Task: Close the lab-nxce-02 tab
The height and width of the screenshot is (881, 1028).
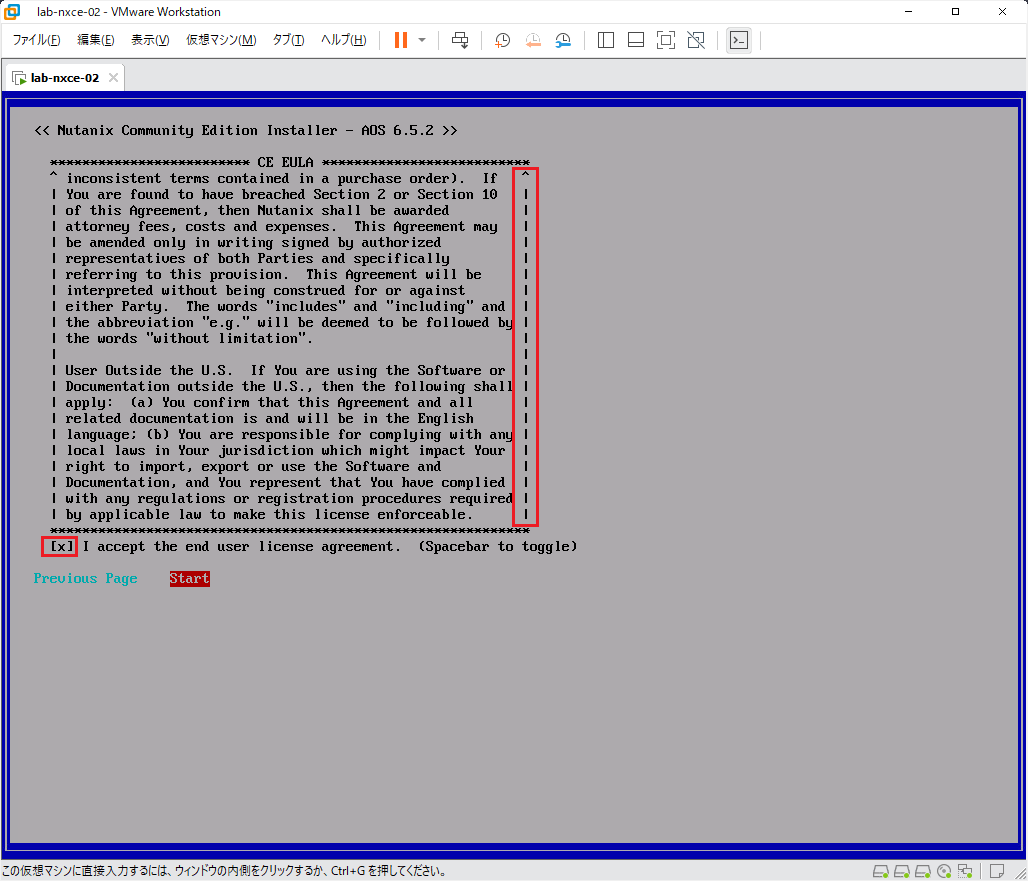Action: click(113, 77)
